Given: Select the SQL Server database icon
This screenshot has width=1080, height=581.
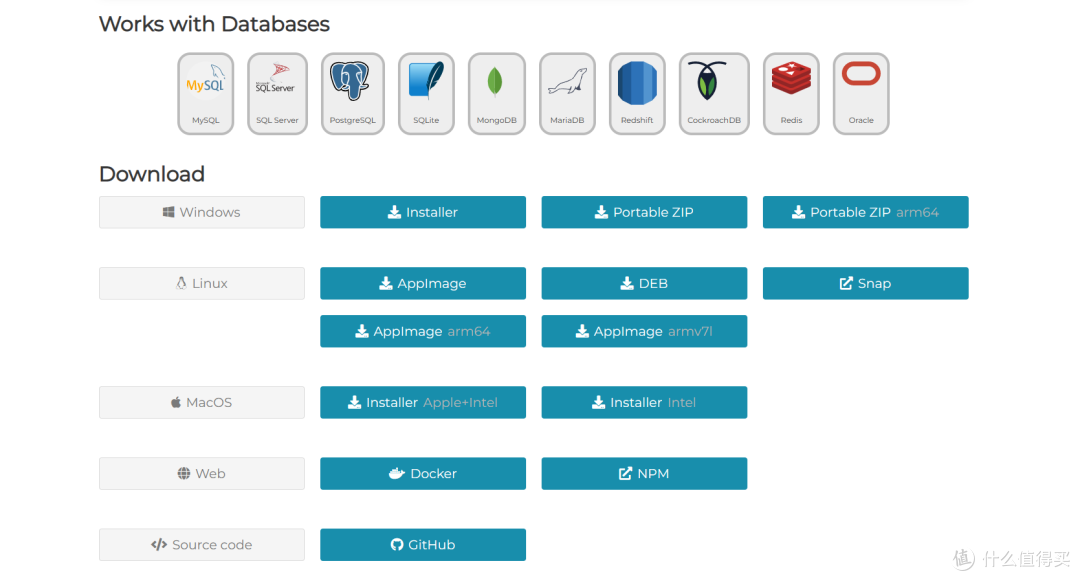Looking at the screenshot, I should pos(277,93).
